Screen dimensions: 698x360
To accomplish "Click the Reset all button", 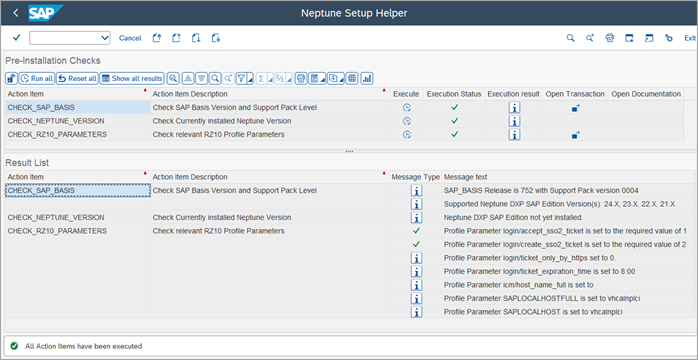I will tap(77, 79).
